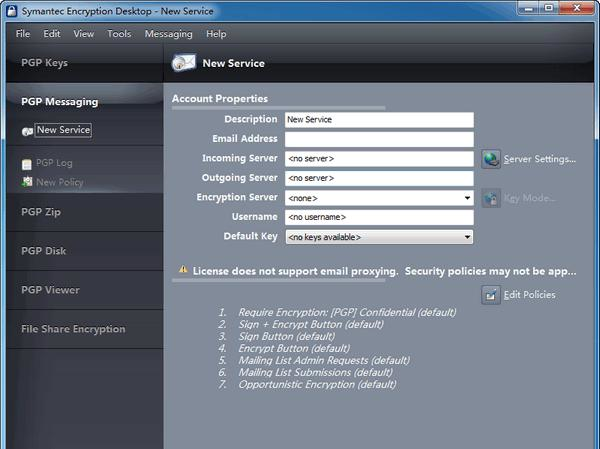This screenshot has height=449, width=600.
Task: Open the Help menu
Action: (x=216, y=34)
